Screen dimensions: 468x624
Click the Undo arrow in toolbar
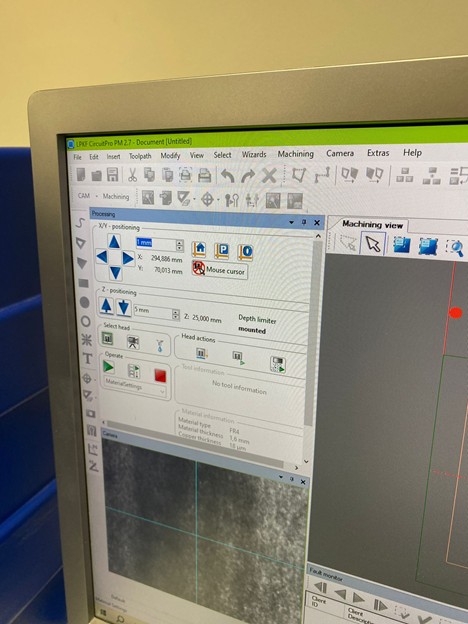pos(227,176)
